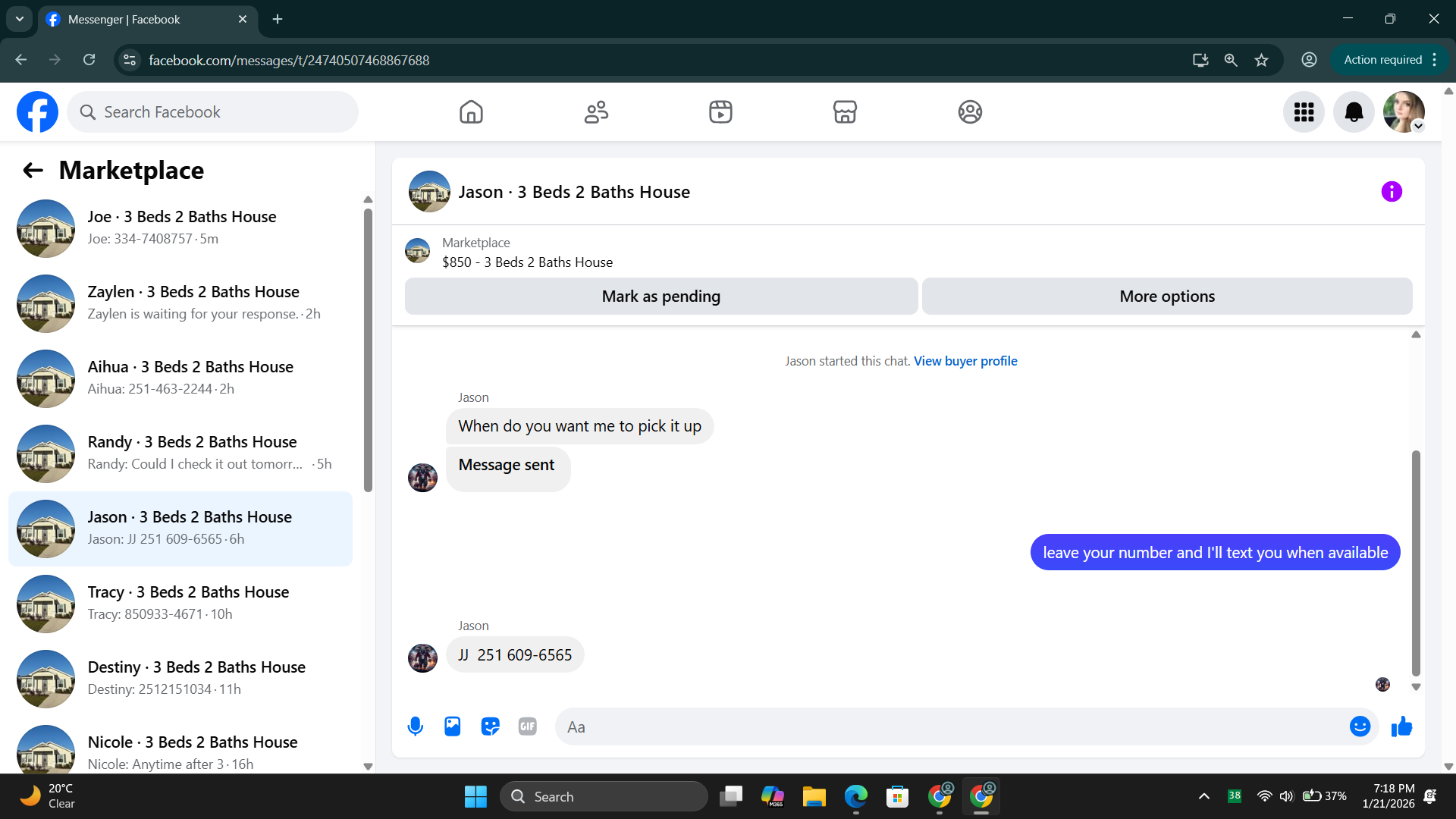Viewport: 1456px width, 819px height.
Task: Open account menu from profile picture
Action: click(1404, 112)
